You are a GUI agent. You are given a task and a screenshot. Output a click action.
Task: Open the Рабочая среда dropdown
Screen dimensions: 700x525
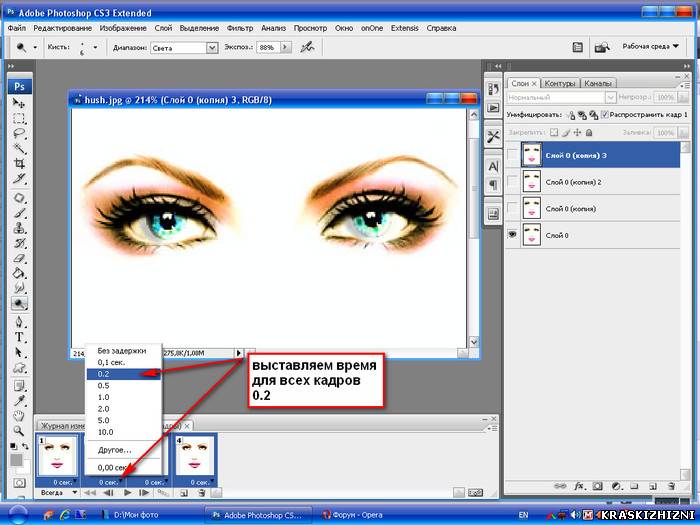[x=650, y=46]
